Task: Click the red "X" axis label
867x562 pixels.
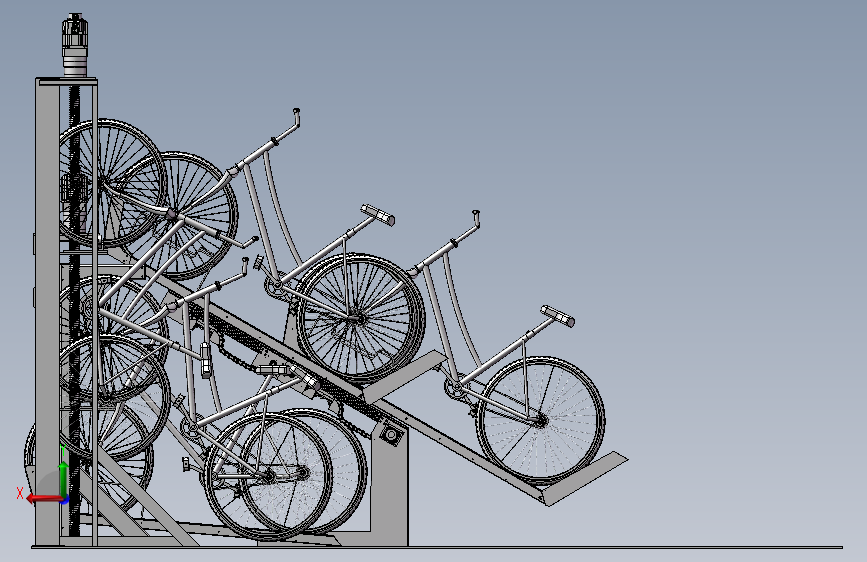Action: (20, 493)
